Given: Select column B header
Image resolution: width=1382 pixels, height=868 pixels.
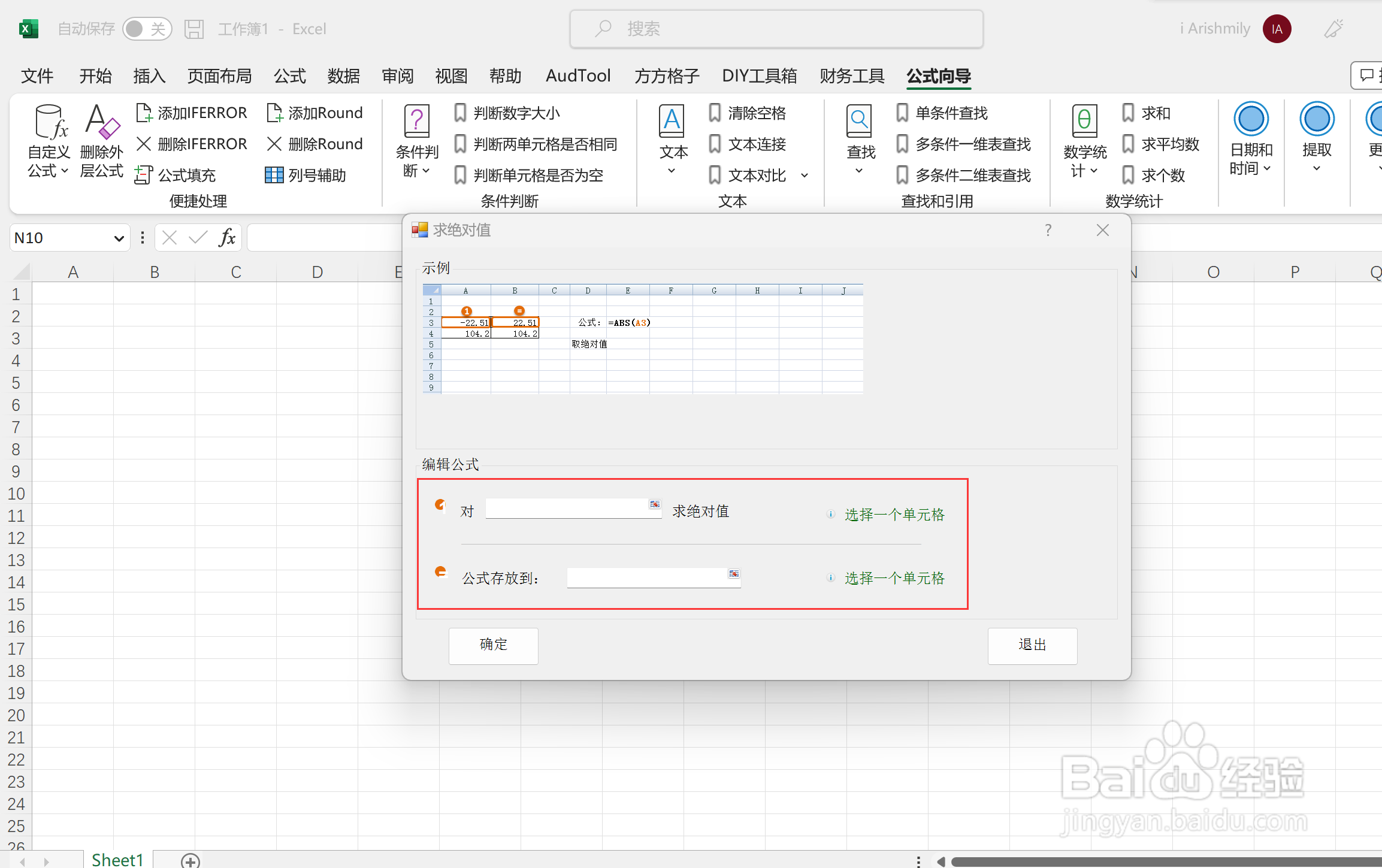Looking at the screenshot, I should [155, 272].
